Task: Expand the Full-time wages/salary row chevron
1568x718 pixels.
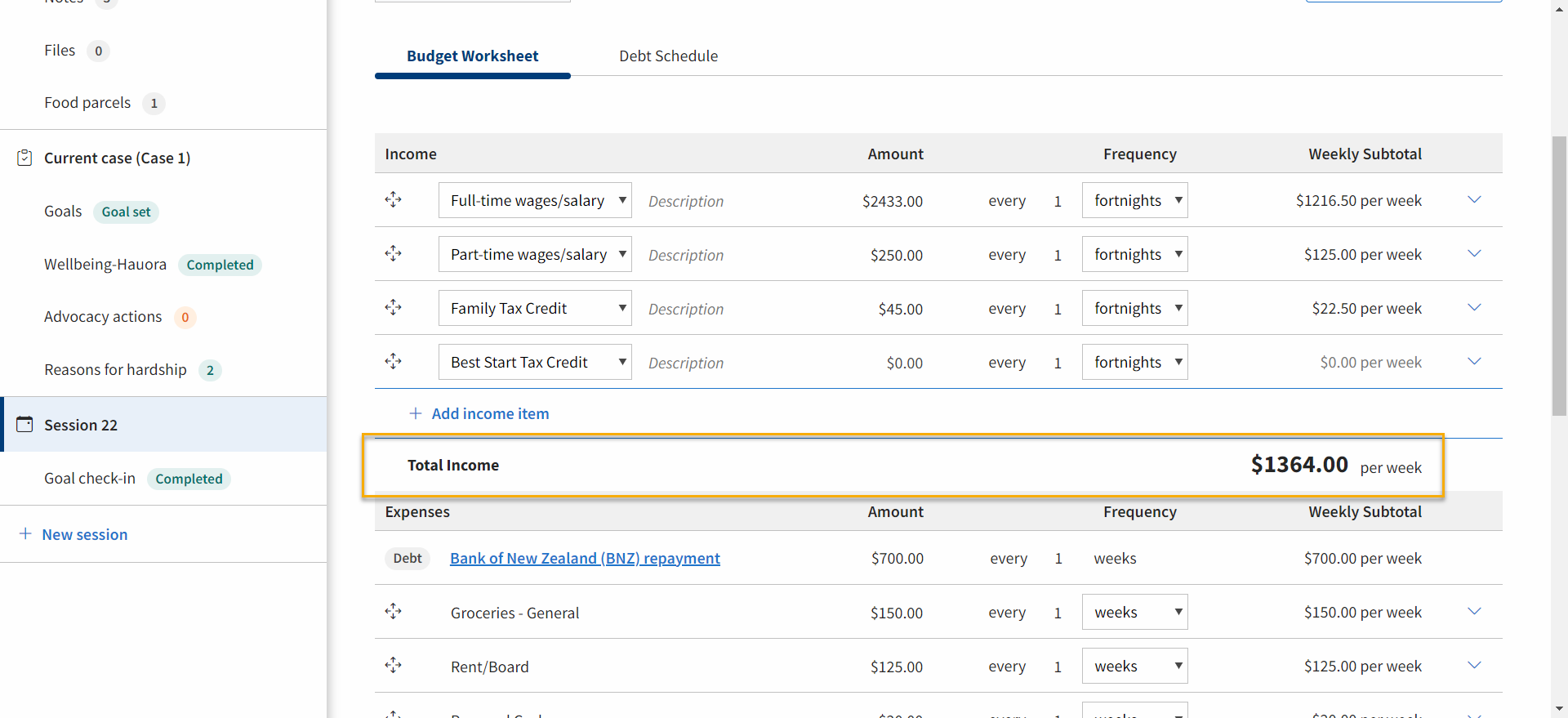Action: pos(1474,199)
